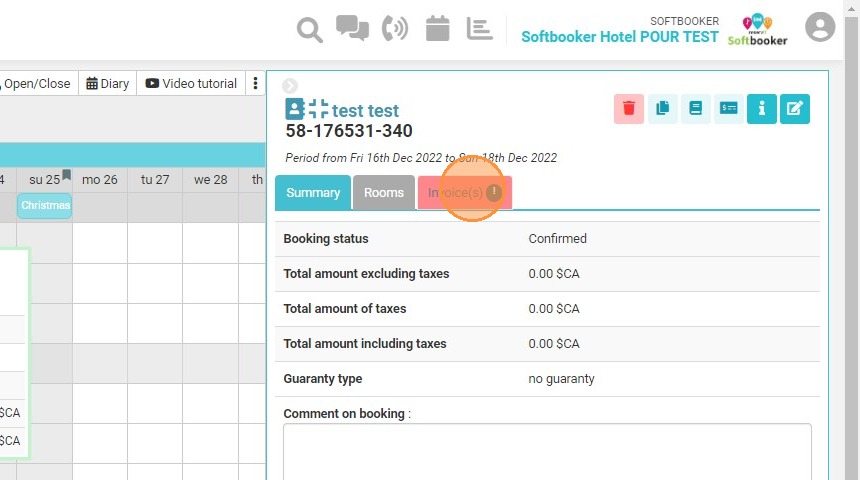Click the Open/Close button

37,83
